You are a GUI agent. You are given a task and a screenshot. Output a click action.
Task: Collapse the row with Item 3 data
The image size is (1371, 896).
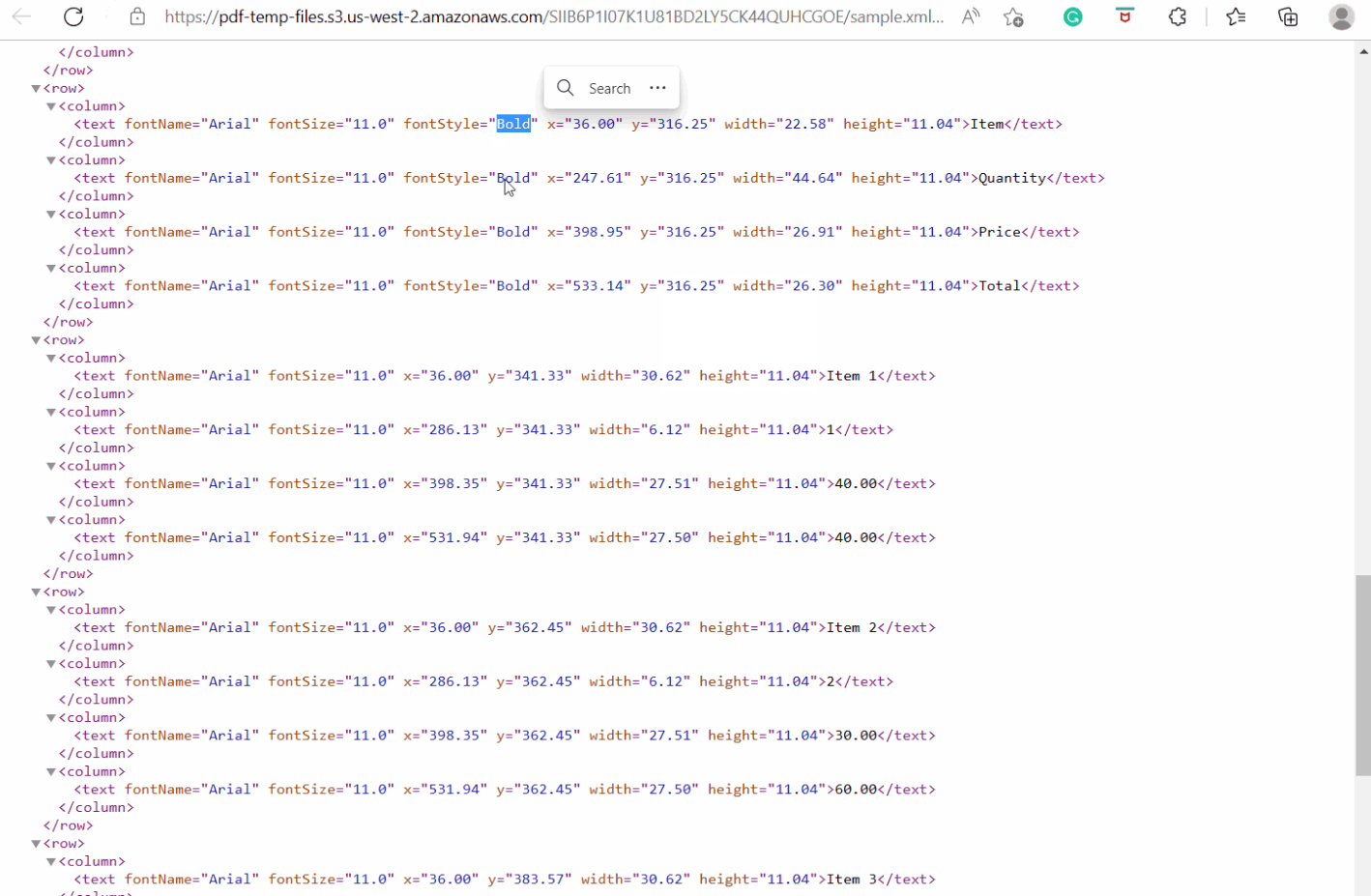click(x=36, y=842)
